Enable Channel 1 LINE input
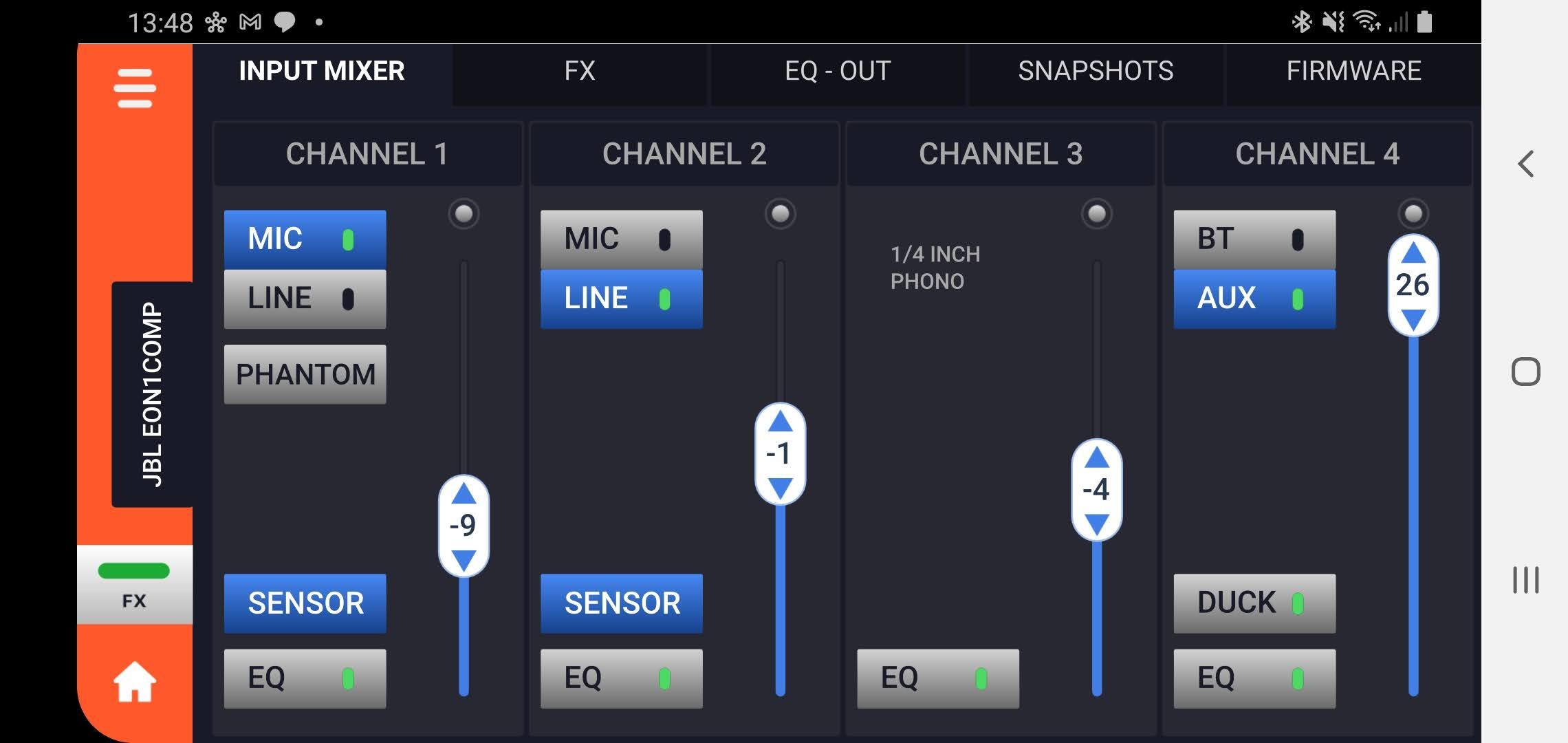The width and height of the screenshot is (1568, 743). 305,299
